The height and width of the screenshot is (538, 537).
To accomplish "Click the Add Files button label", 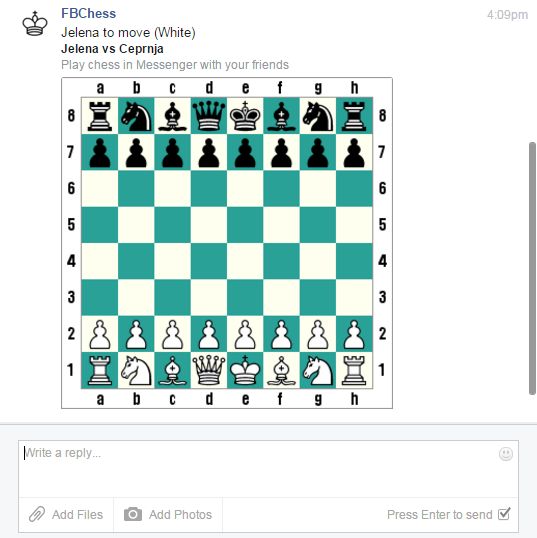I will 77,515.
